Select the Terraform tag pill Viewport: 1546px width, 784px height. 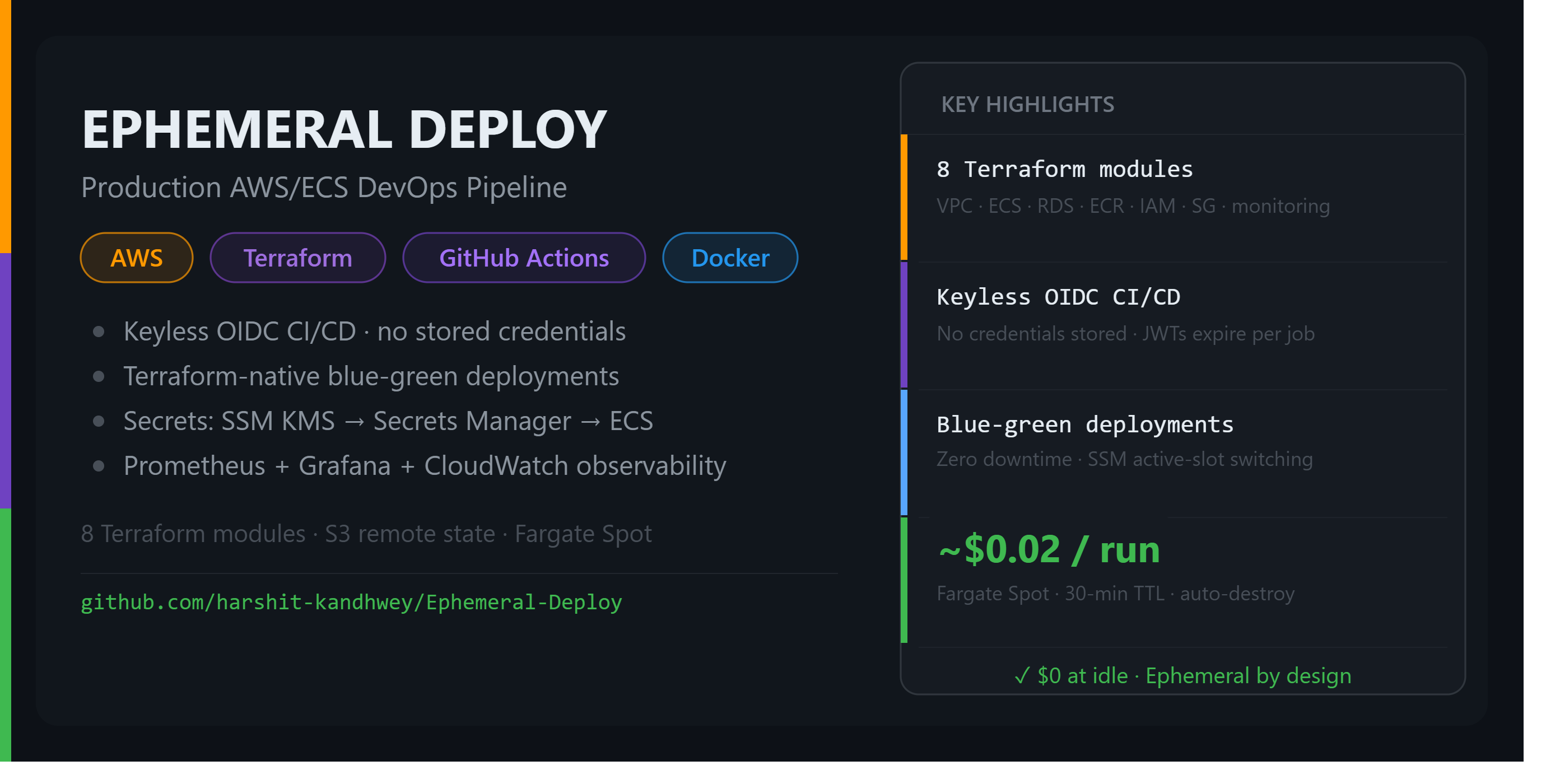(x=297, y=258)
